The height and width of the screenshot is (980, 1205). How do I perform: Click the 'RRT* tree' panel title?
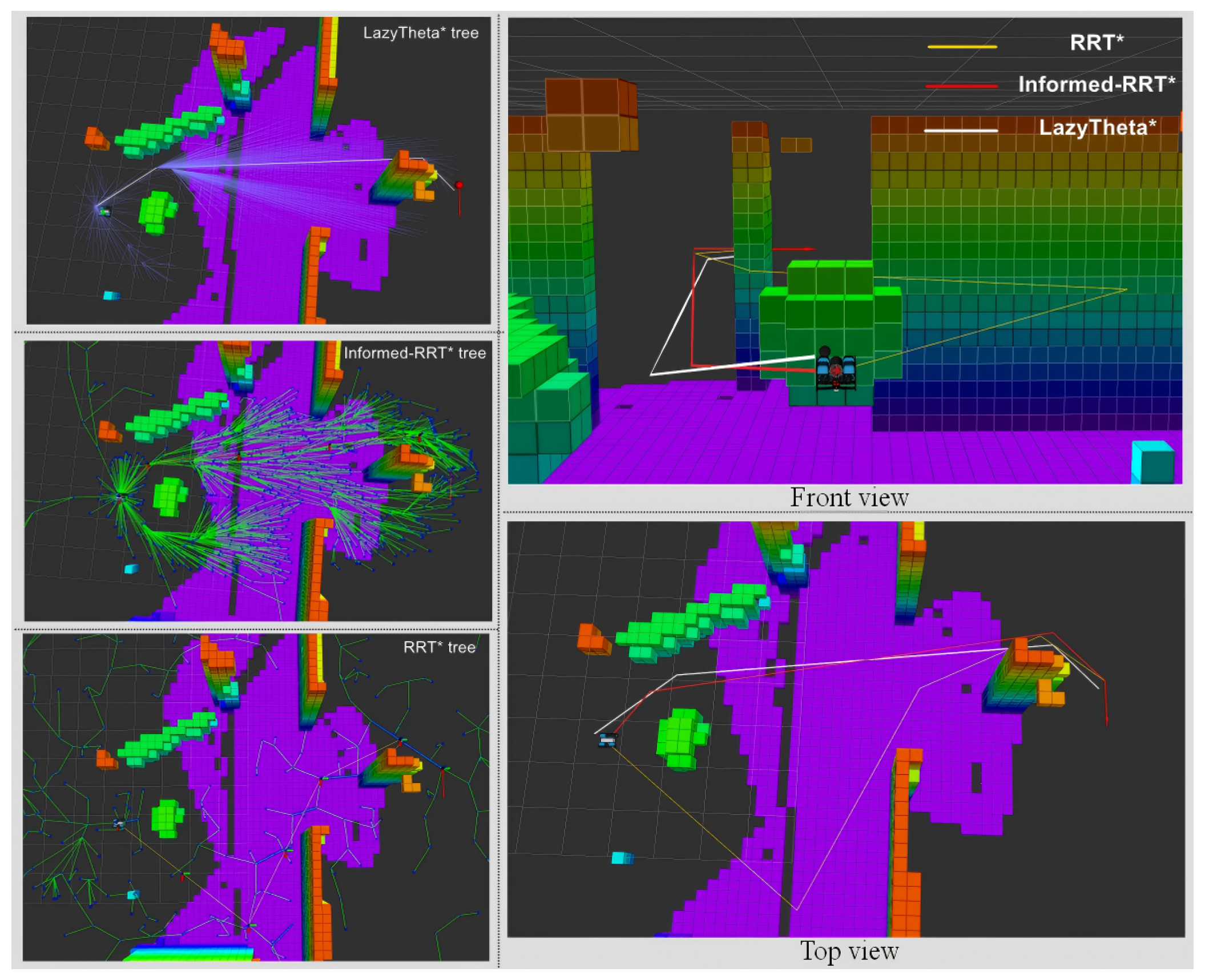(439, 647)
